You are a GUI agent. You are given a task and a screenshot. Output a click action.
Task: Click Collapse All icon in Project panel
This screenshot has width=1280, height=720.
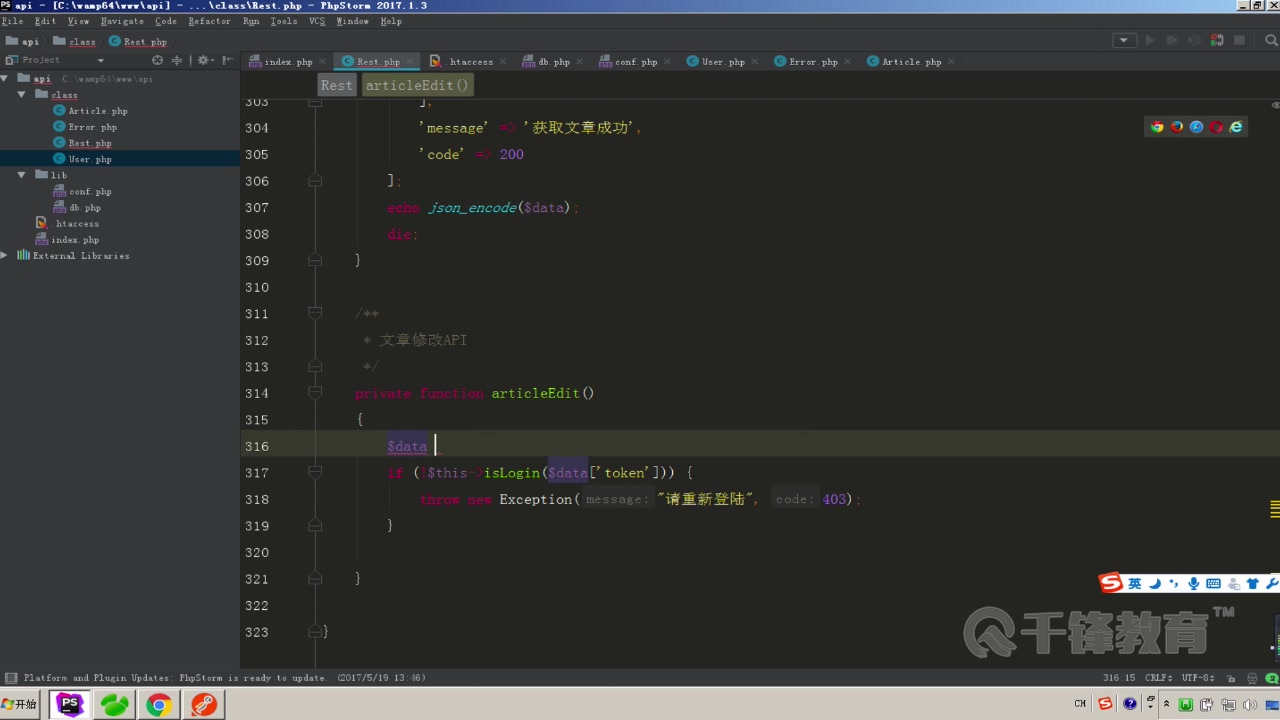[177, 60]
